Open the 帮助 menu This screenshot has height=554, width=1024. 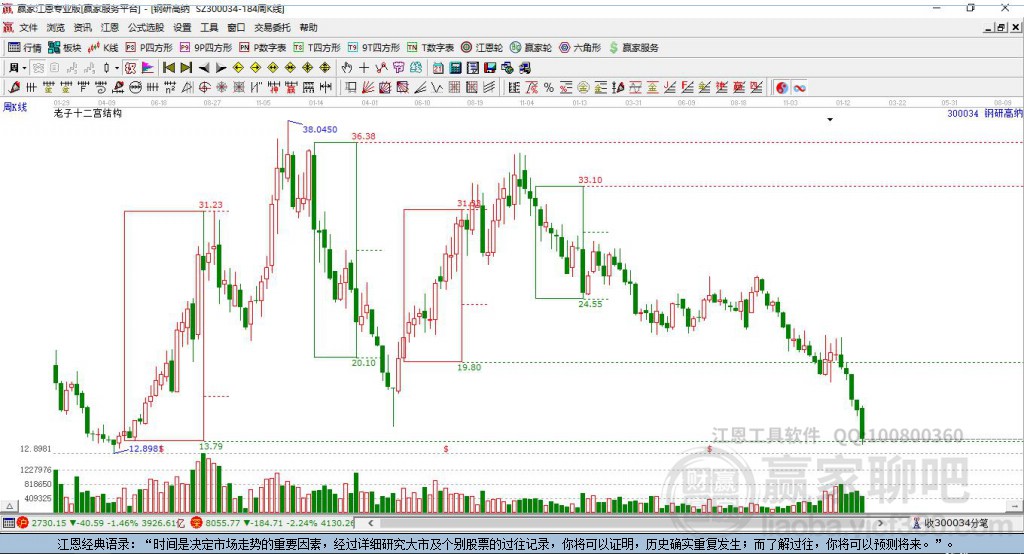point(308,27)
